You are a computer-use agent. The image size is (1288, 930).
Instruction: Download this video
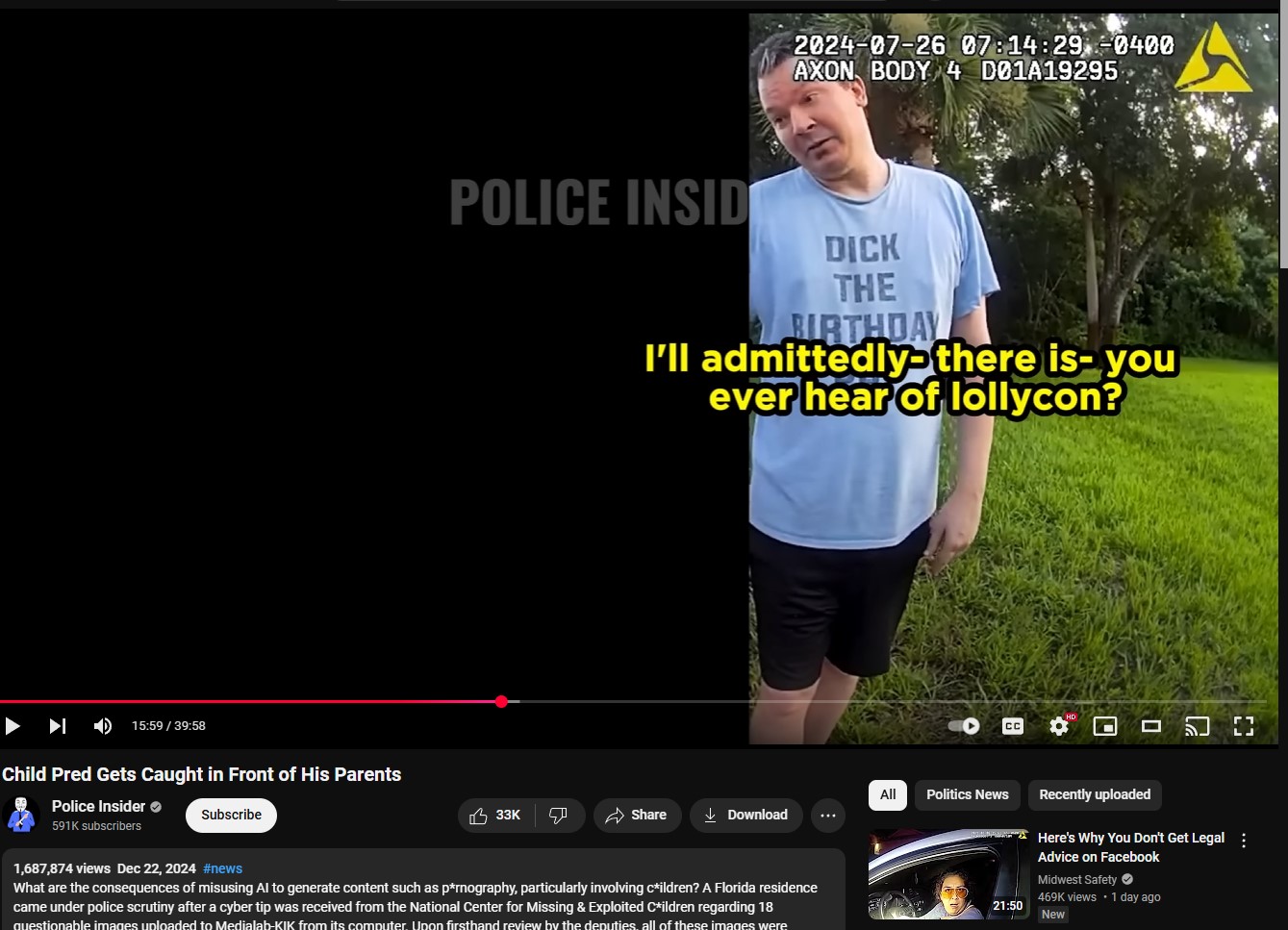[x=745, y=816]
